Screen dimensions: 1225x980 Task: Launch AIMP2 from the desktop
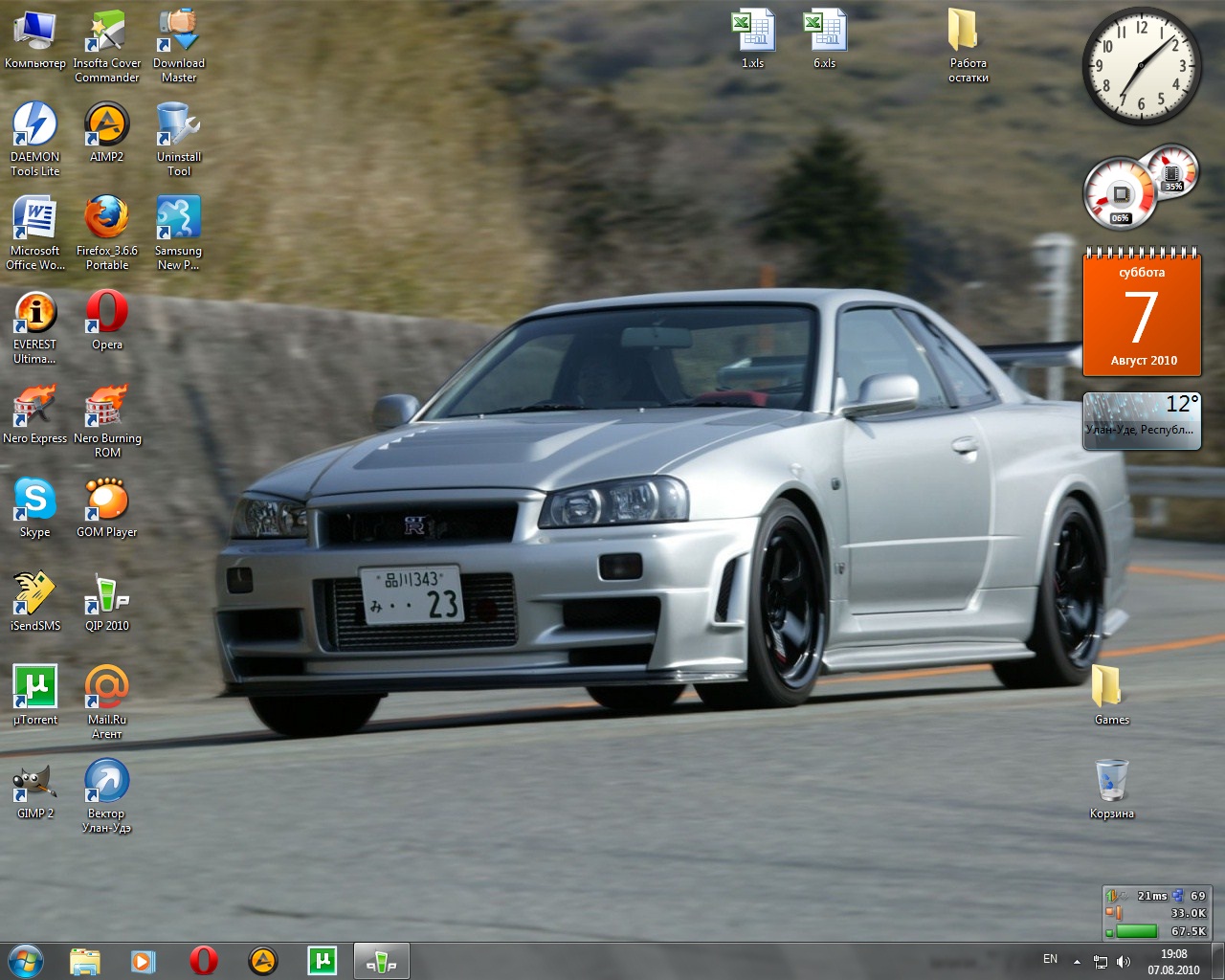(x=106, y=125)
